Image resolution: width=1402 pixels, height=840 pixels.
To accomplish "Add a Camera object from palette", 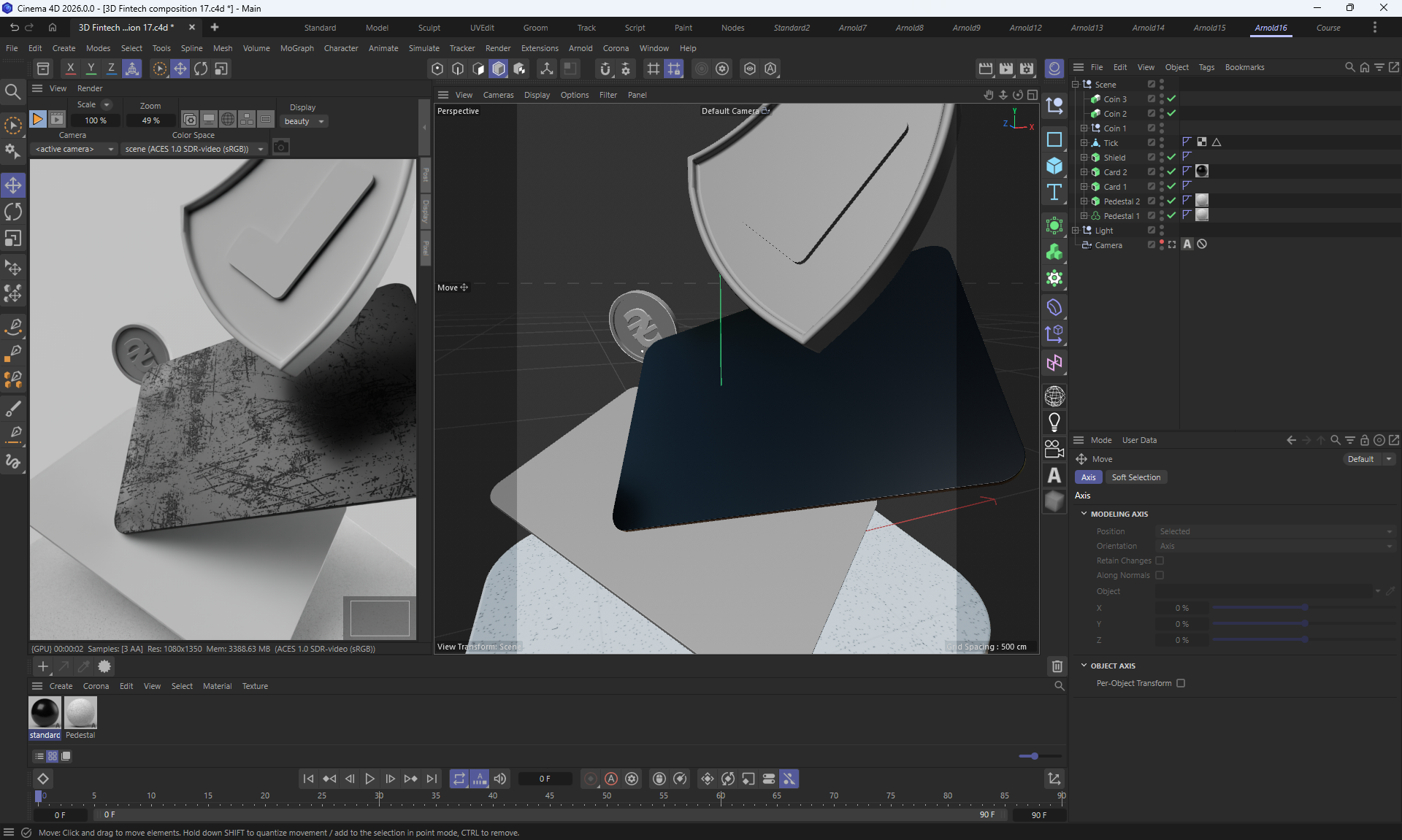I will coord(1054,449).
